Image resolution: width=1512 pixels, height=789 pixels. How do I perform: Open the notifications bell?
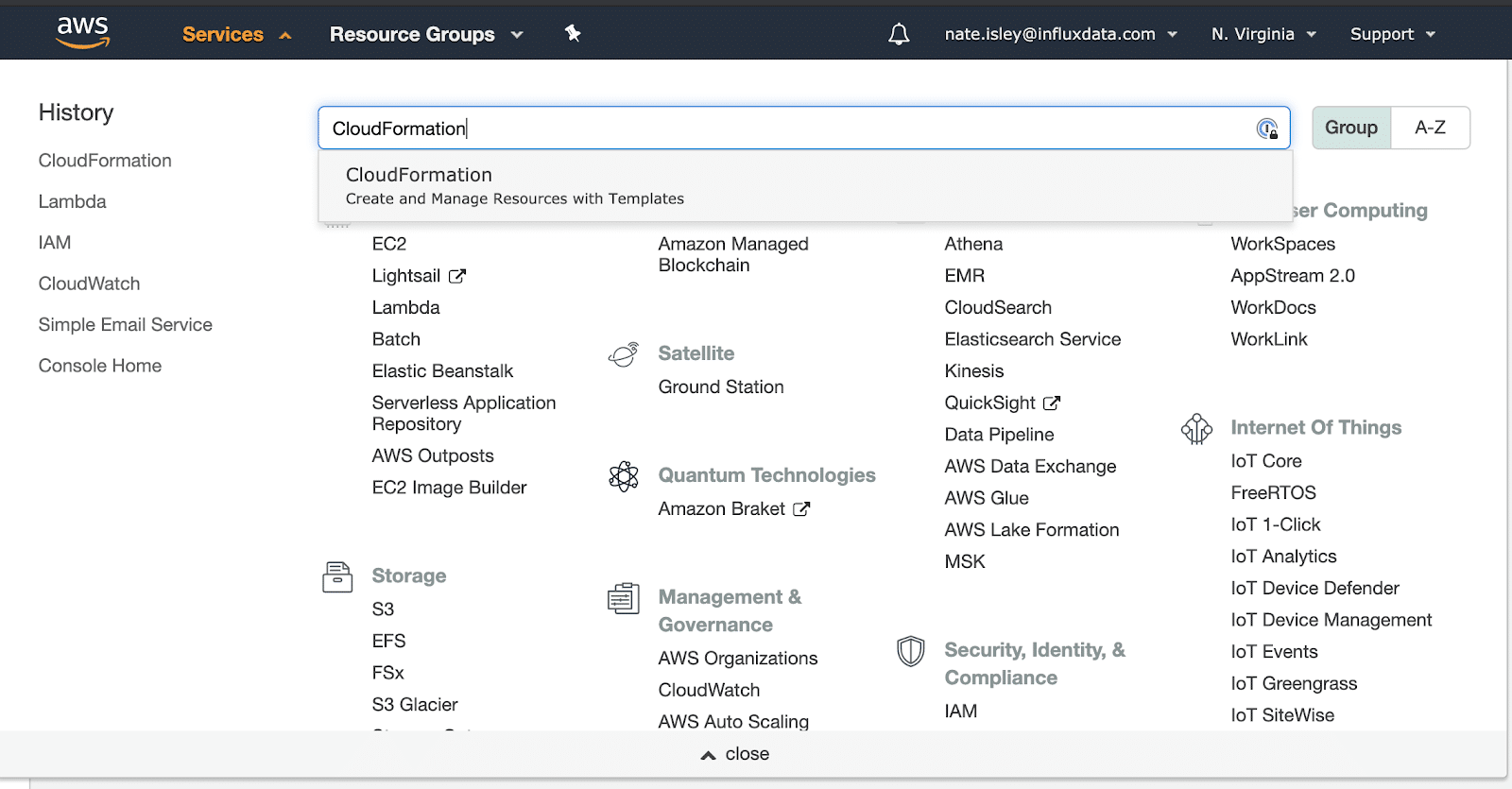pos(899,35)
